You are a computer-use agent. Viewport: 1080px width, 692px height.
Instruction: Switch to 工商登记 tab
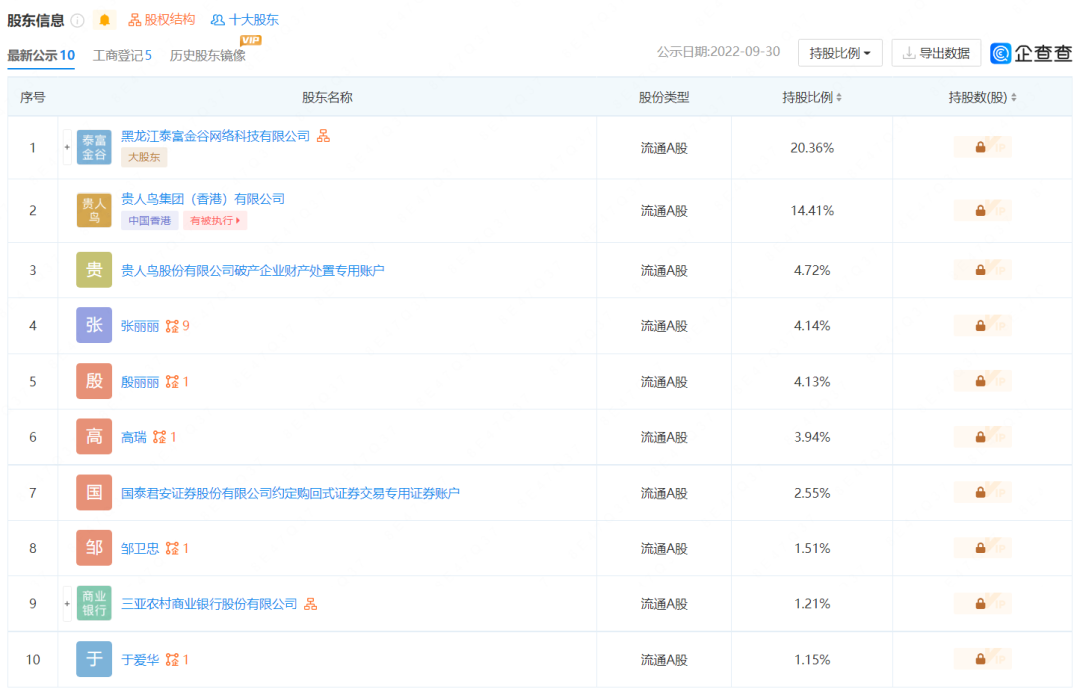point(122,55)
